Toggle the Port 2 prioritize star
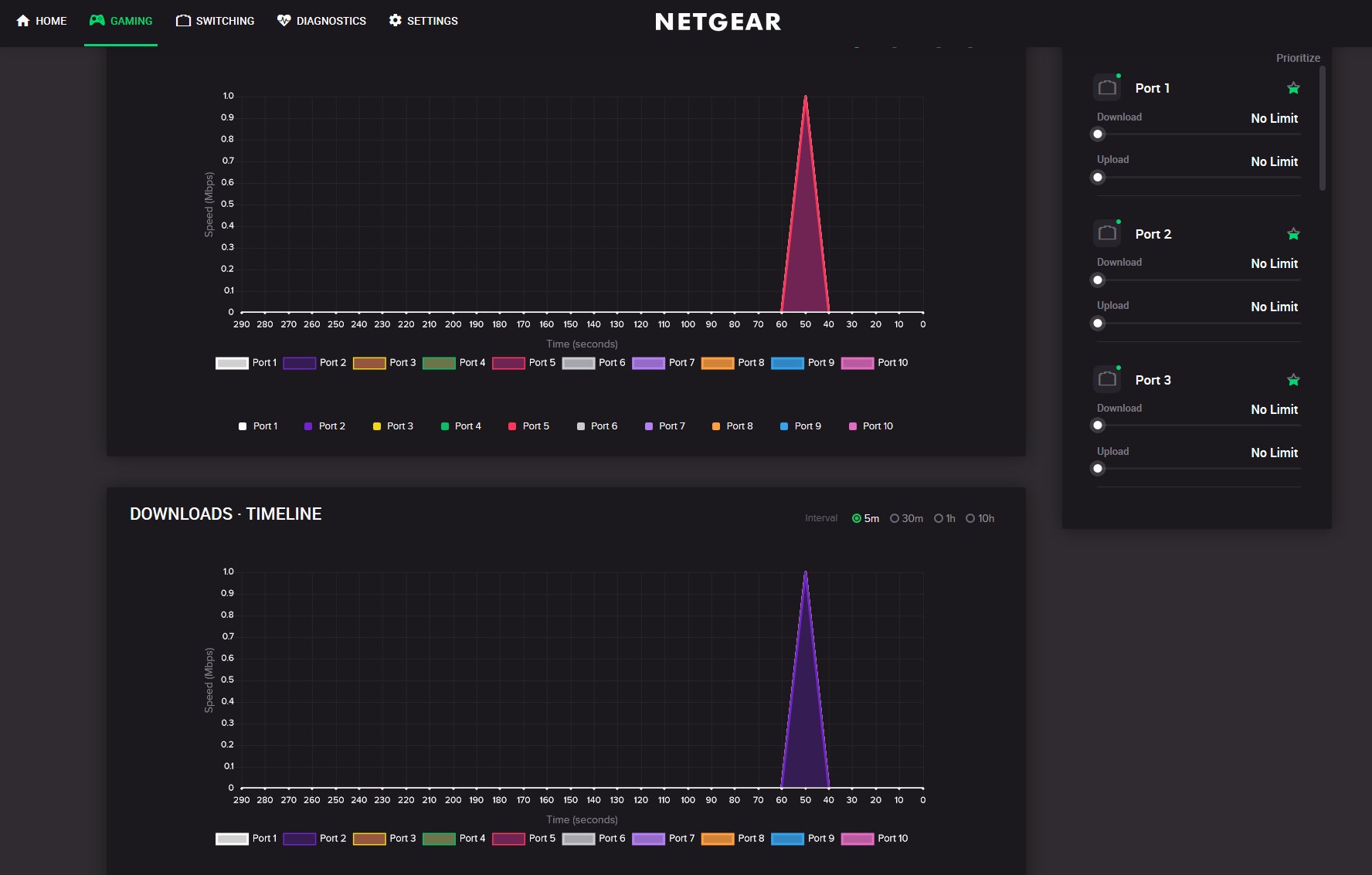This screenshot has height=875, width=1372. click(x=1293, y=234)
